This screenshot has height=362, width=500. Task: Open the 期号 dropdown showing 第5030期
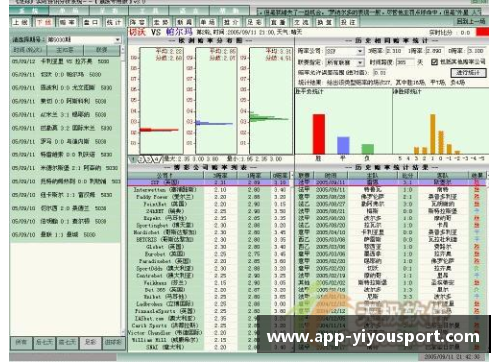84,40
